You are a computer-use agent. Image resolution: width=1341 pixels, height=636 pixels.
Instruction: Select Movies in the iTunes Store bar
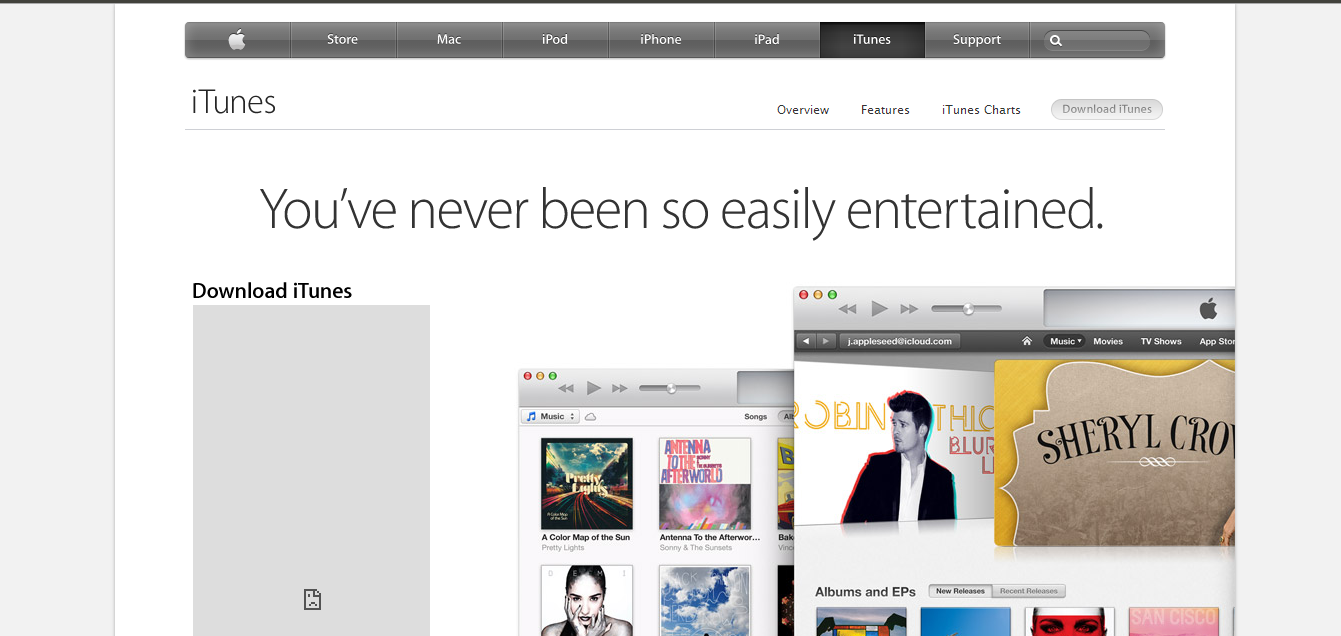pos(1108,341)
